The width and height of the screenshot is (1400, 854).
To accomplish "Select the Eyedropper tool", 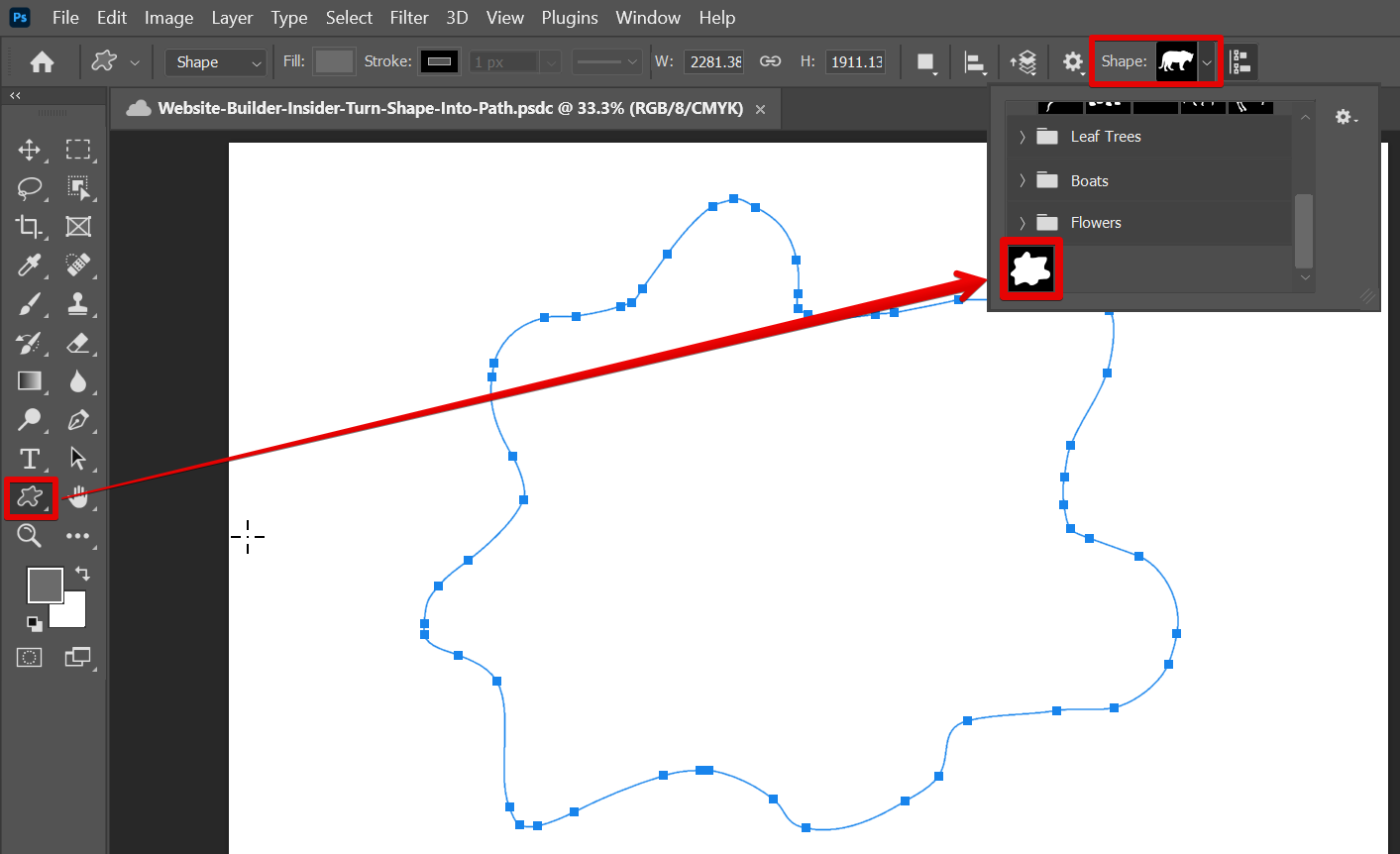I will [x=30, y=266].
